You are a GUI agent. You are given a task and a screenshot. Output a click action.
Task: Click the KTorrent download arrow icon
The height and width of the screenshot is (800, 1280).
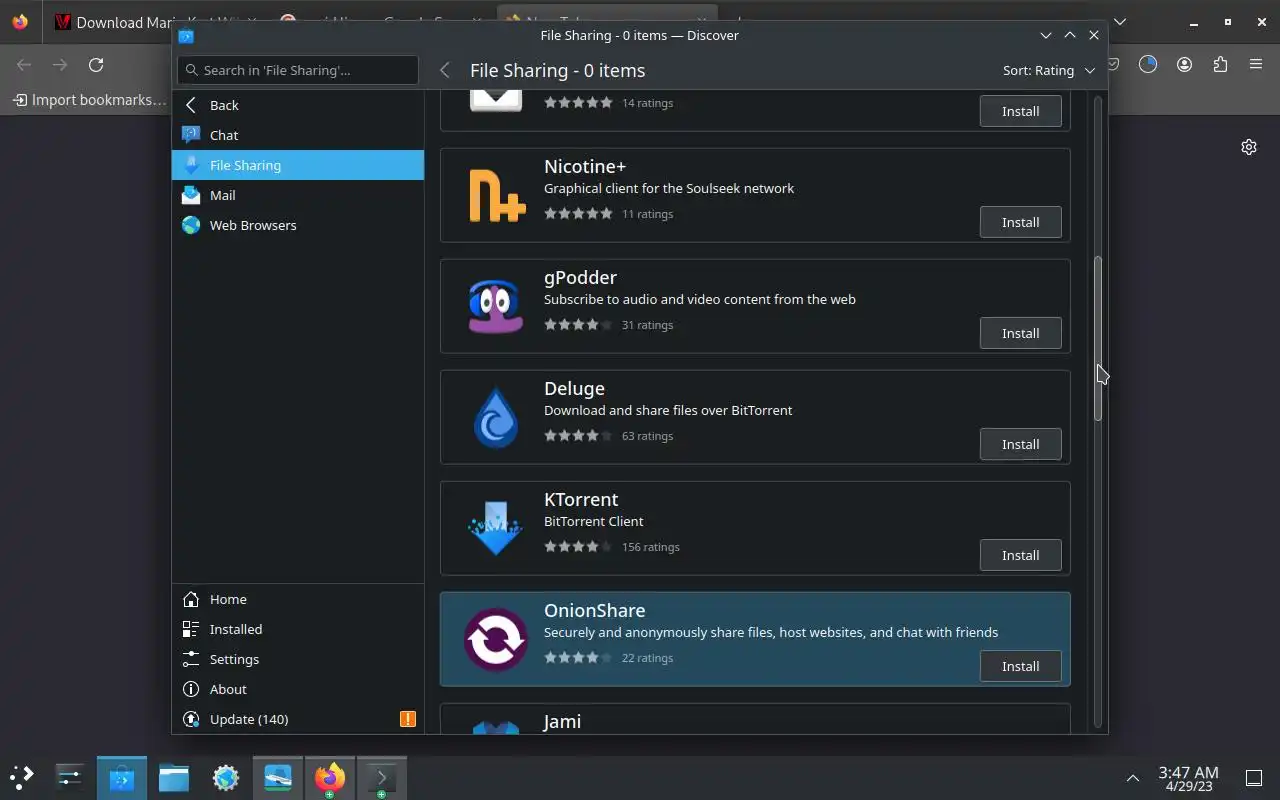tap(495, 528)
